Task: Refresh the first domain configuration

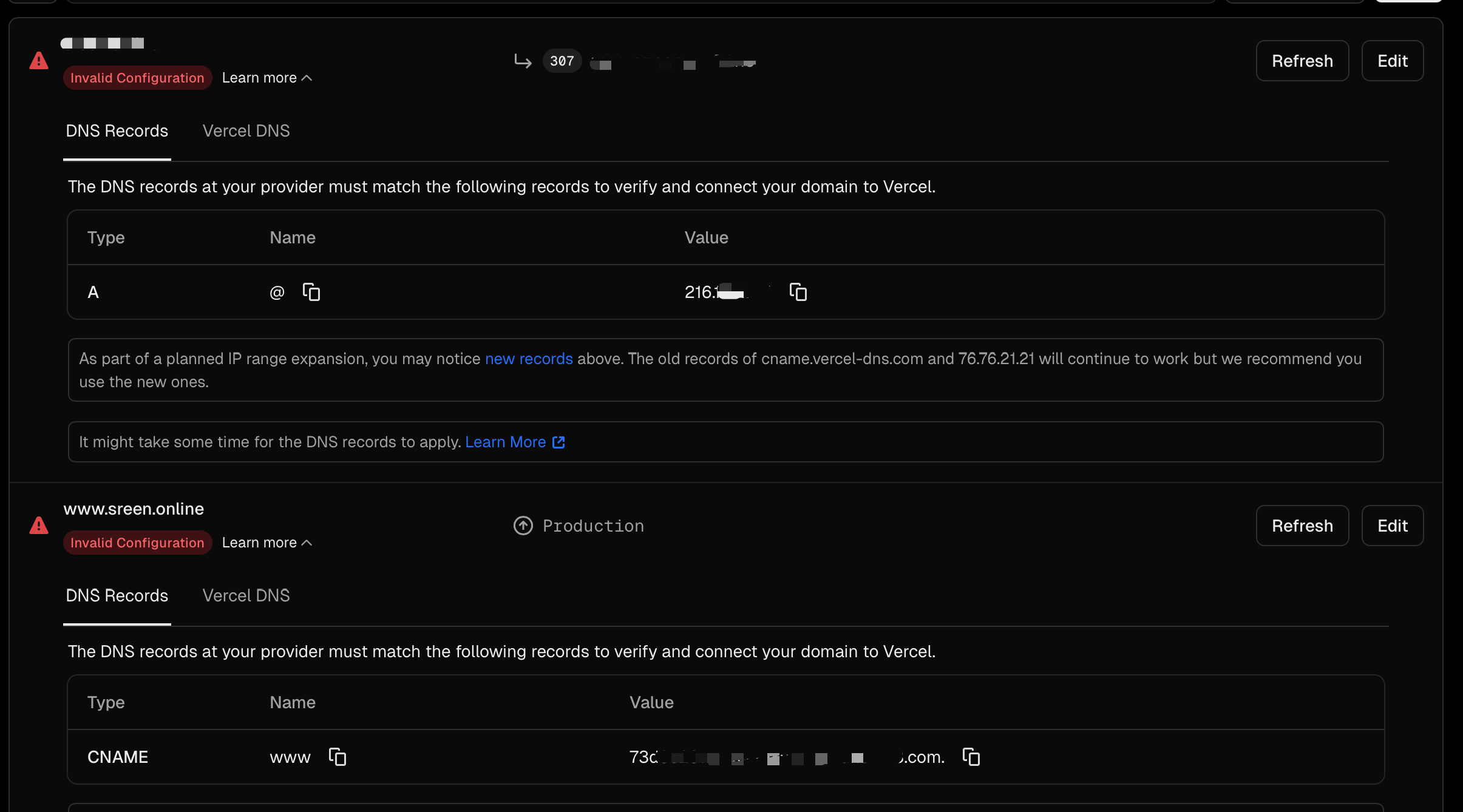Action: pyautogui.click(x=1302, y=61)
